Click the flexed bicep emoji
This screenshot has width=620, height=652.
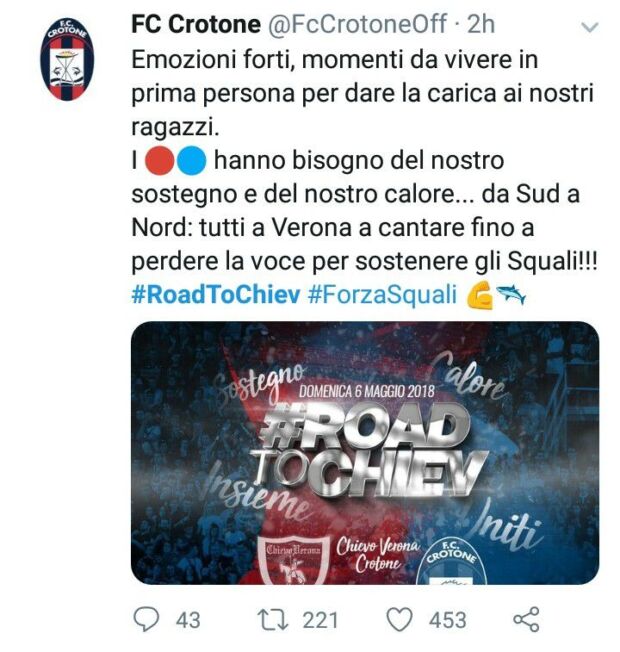479,295
